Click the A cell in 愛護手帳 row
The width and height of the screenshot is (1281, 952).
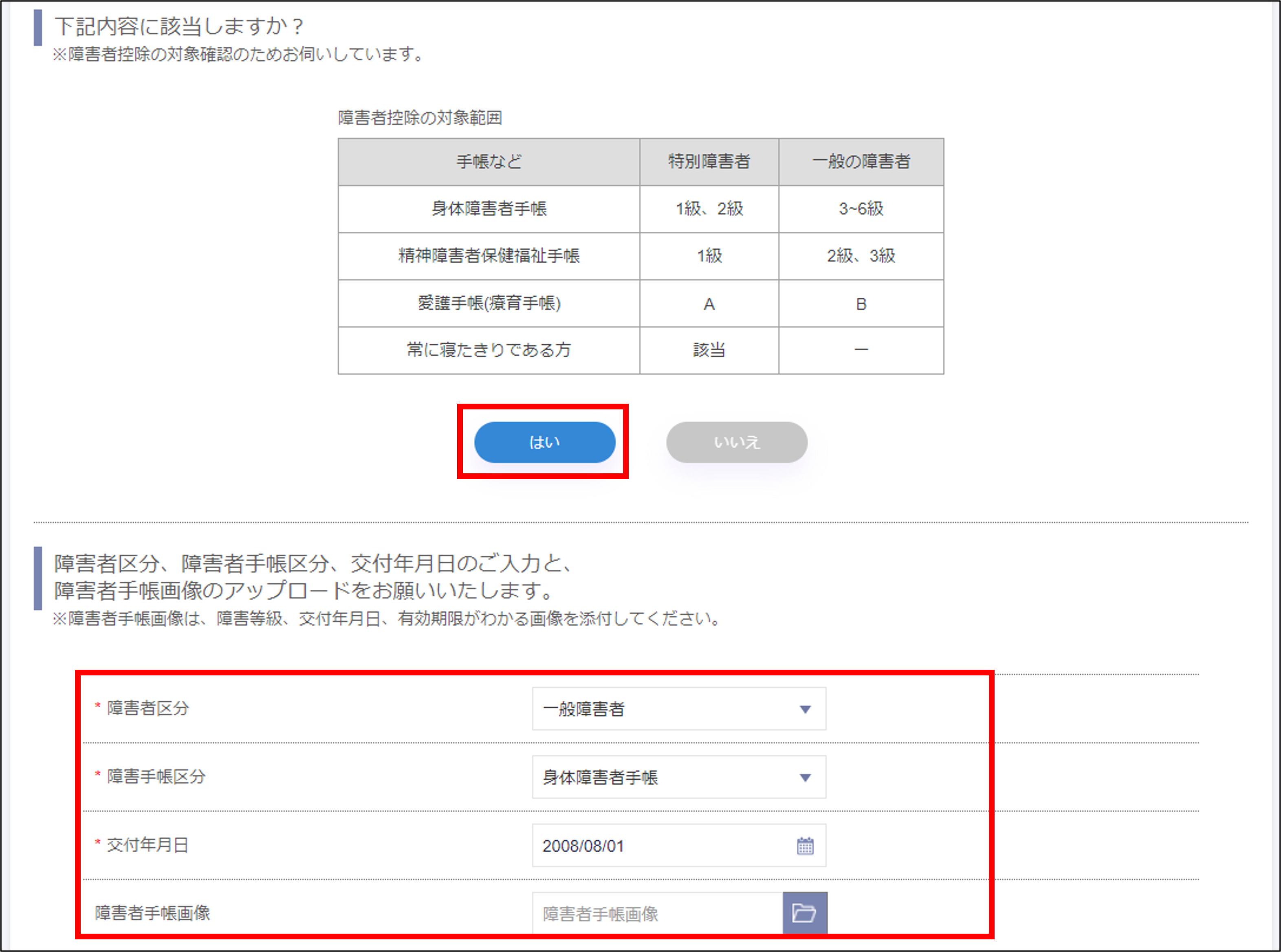709,304
